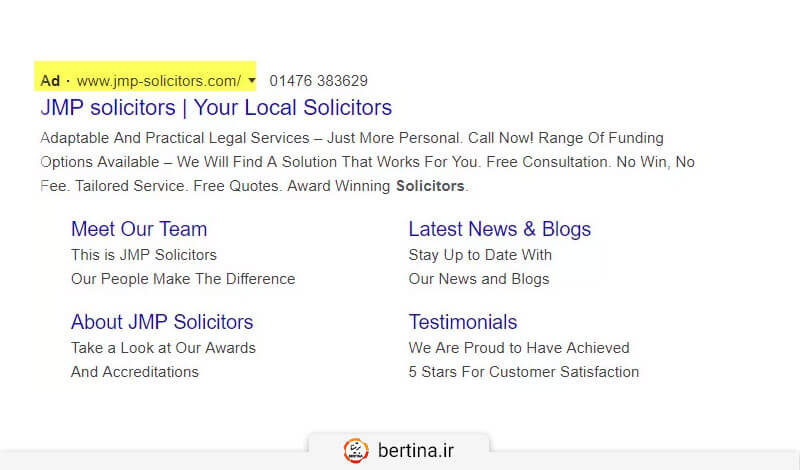Click 'Our People Make The Difference' text
This screenshot has height=470, width=800.
click(x=183, y=279)
